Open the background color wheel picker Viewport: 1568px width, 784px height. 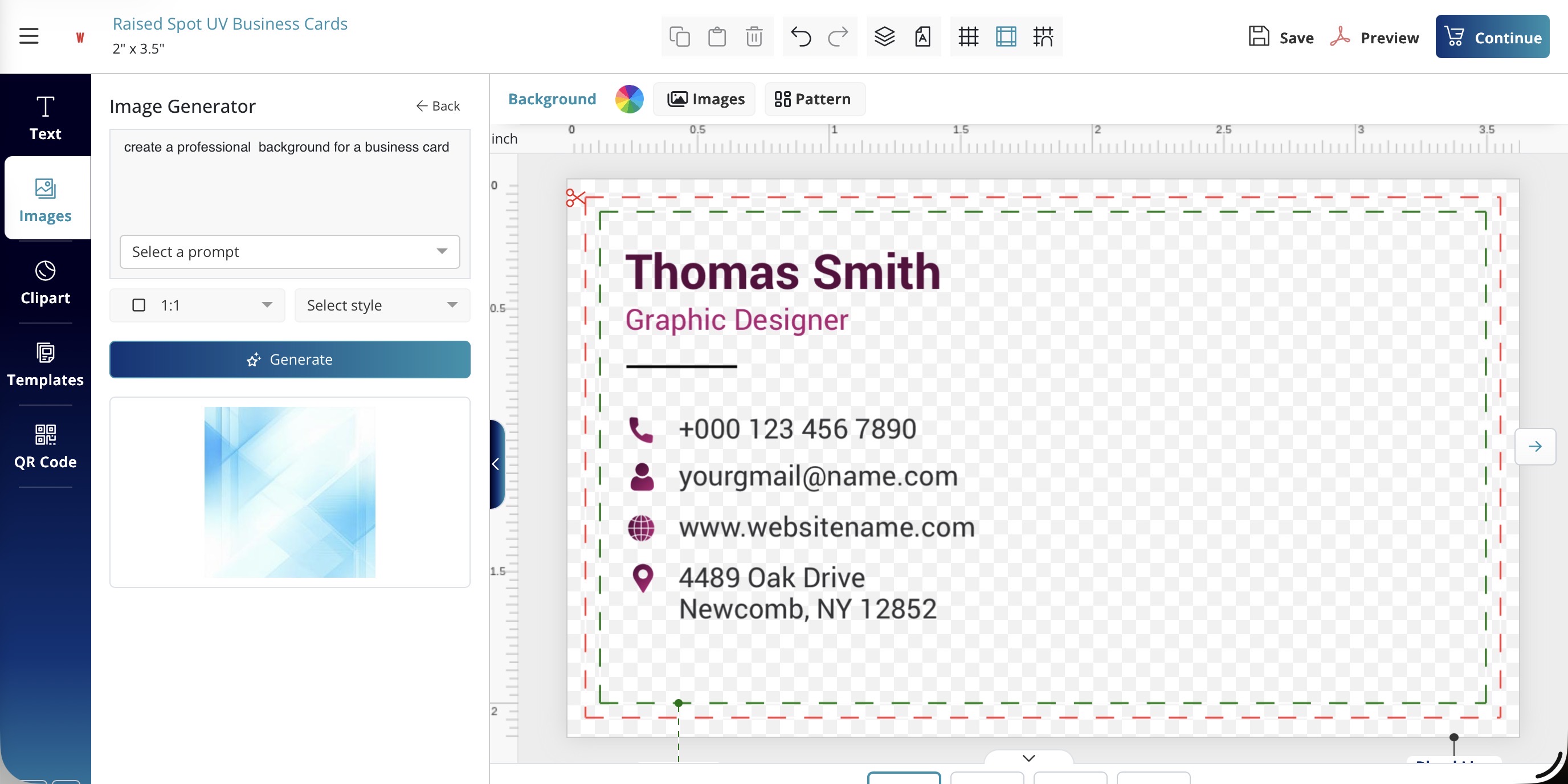(x=629, y=99)
